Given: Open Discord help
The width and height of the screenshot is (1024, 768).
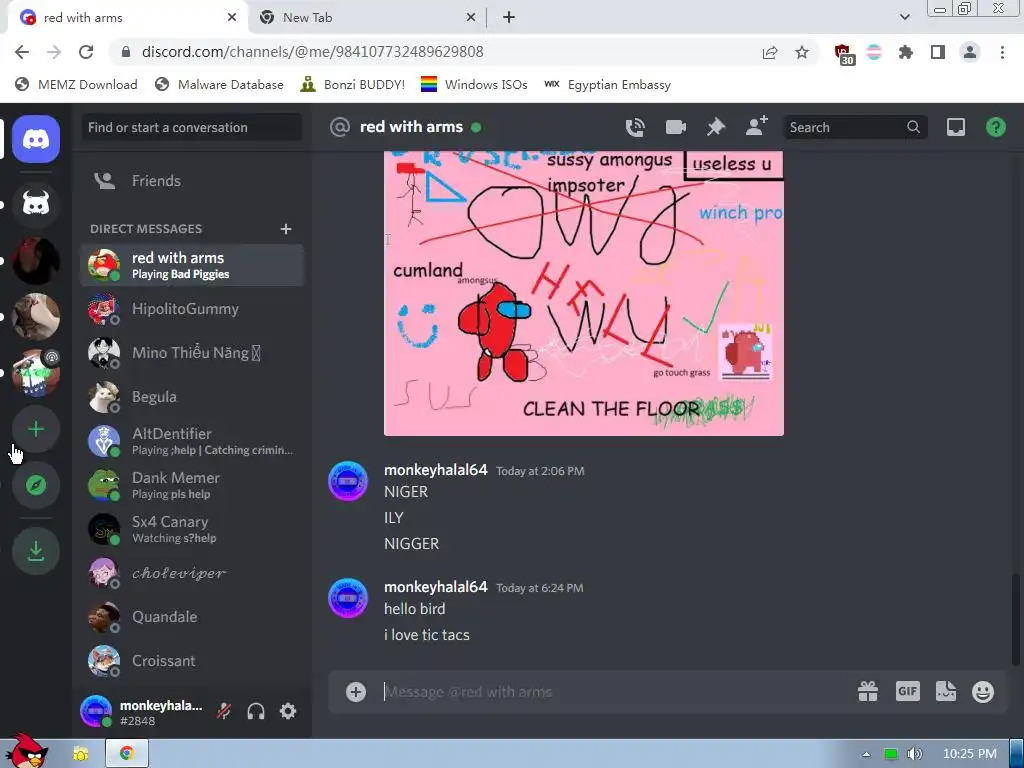Looking at the screenshot, I should coord(995,127).
